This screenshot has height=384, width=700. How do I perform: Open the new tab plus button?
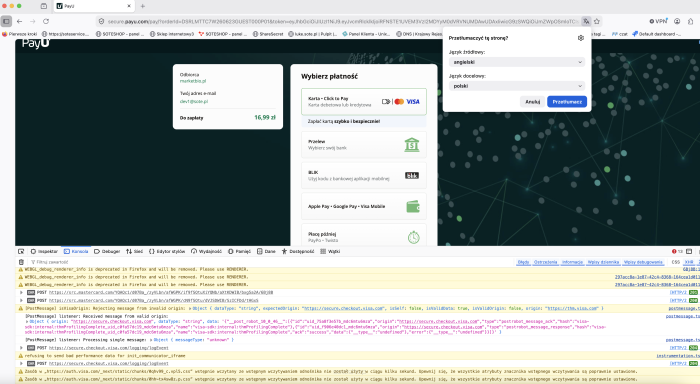tap(143, 6)
